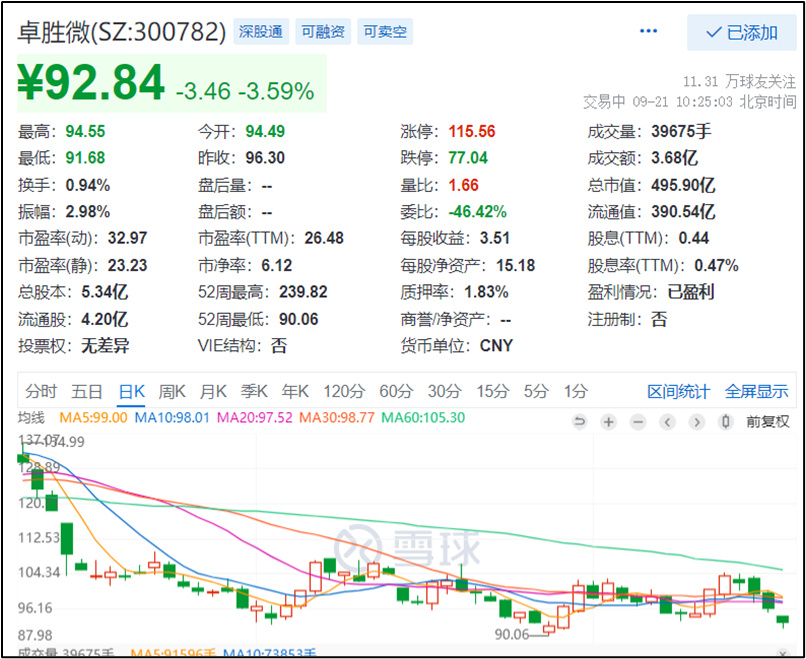Open the three-dot more options menu
806x659 pixels.
click(648, 31)
